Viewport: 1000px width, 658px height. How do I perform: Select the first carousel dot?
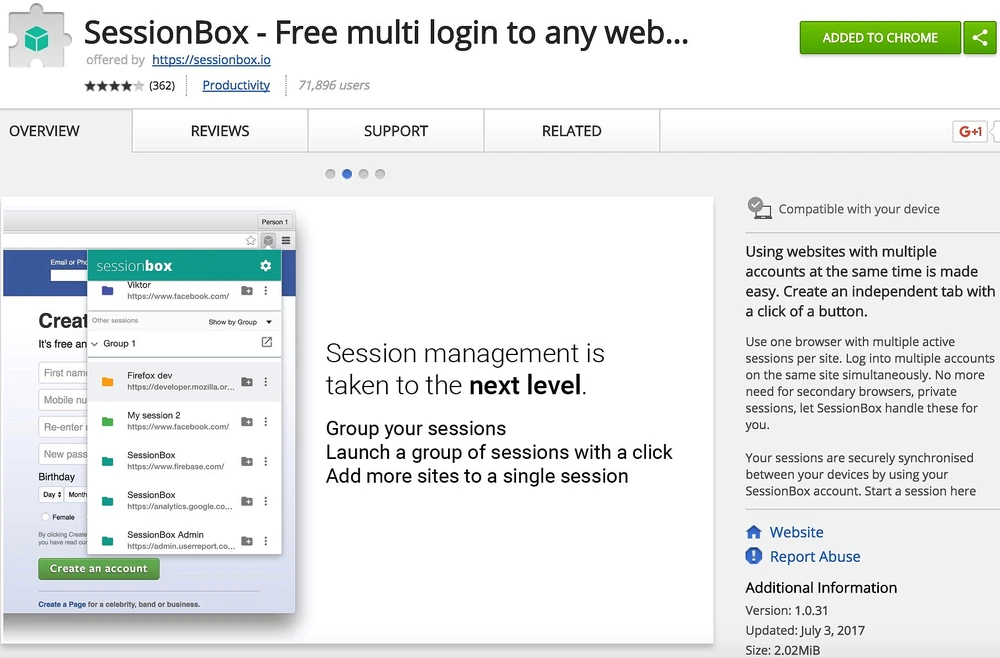click(330, 174)
